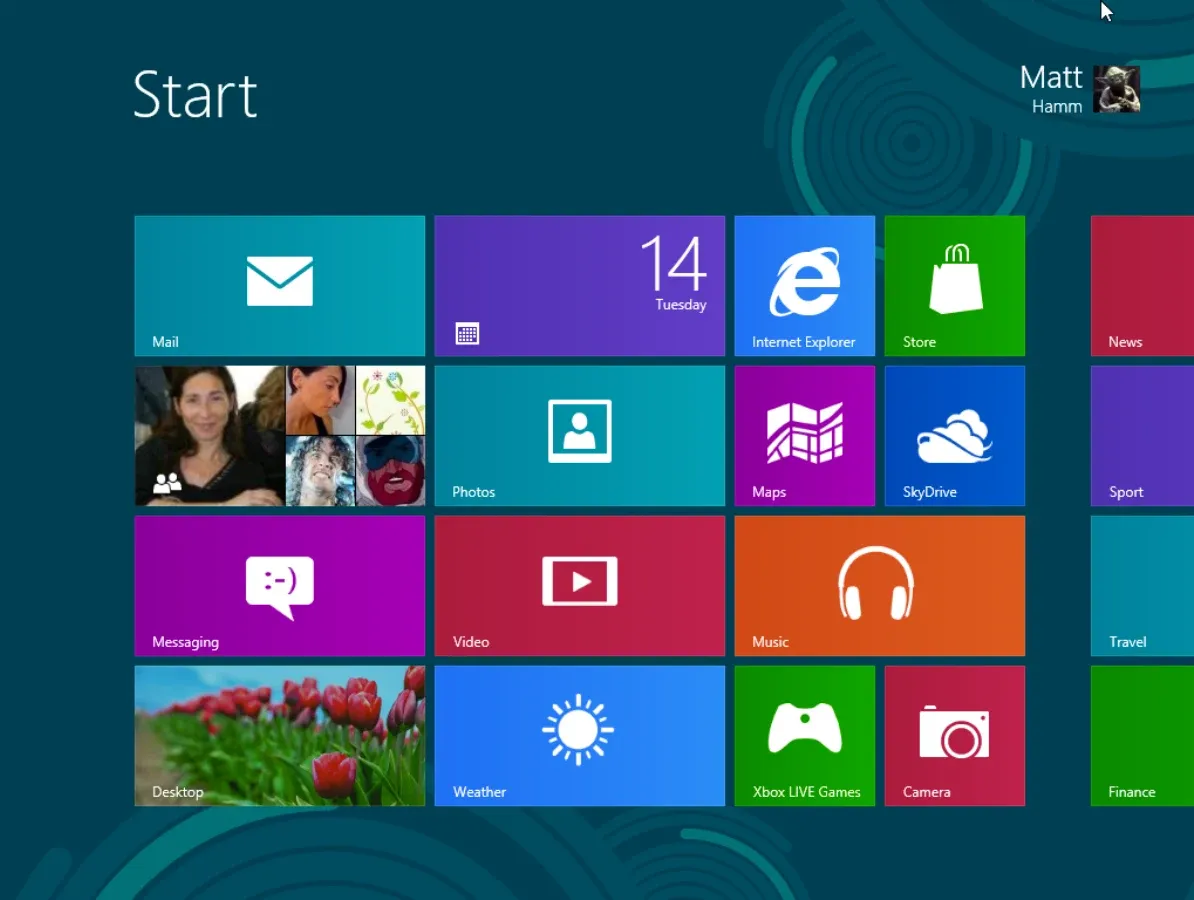The image size is (1194, 900).
Task: Open the Travel tile
Action: pyautogui.click(x=1142, y=586)
